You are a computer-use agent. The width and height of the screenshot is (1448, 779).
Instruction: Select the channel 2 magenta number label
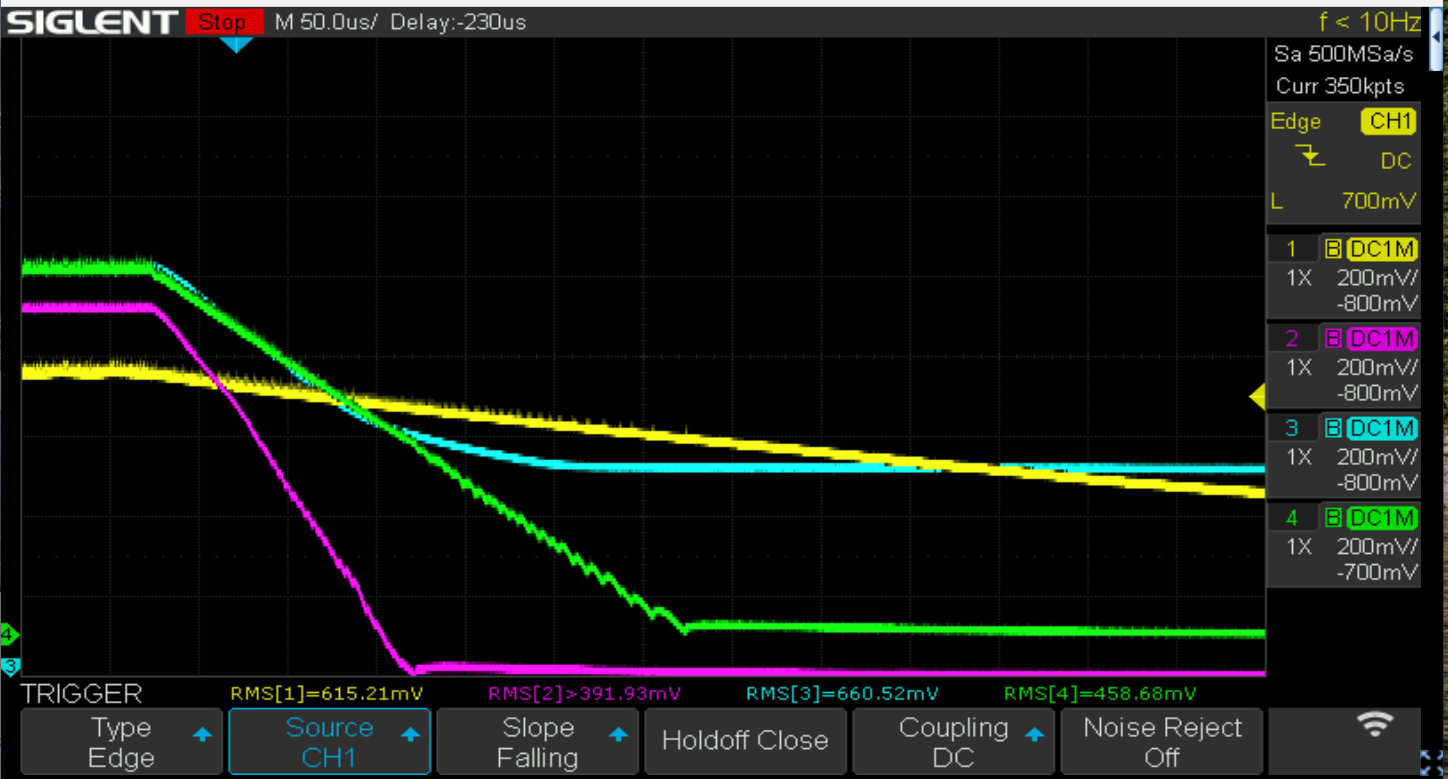click(x=1292, y=339)
